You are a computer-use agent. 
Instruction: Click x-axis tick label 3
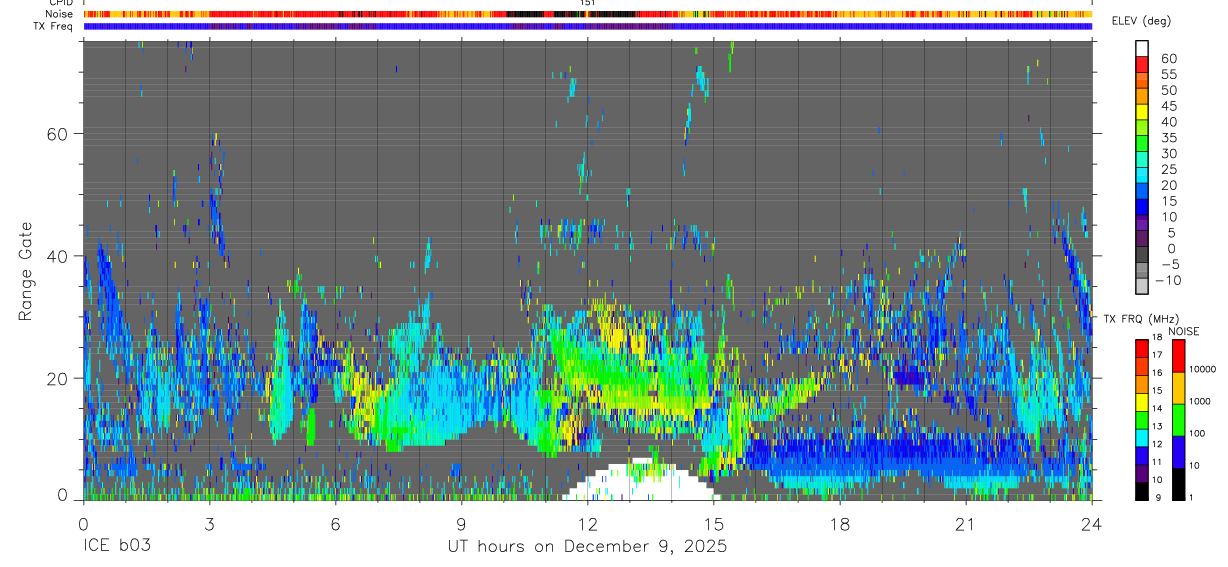tap(209, 523)
